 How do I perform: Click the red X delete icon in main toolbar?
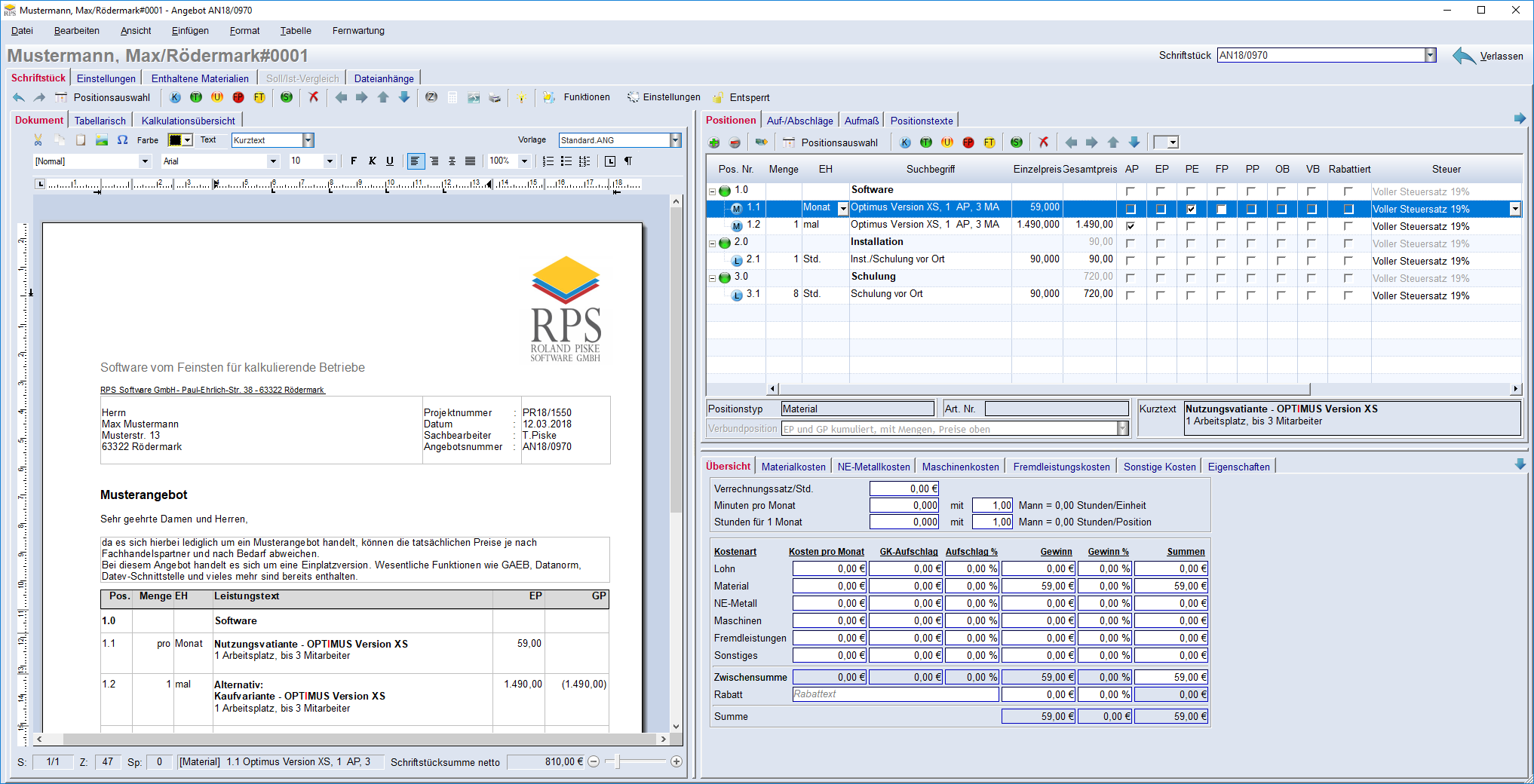(314, 97)
